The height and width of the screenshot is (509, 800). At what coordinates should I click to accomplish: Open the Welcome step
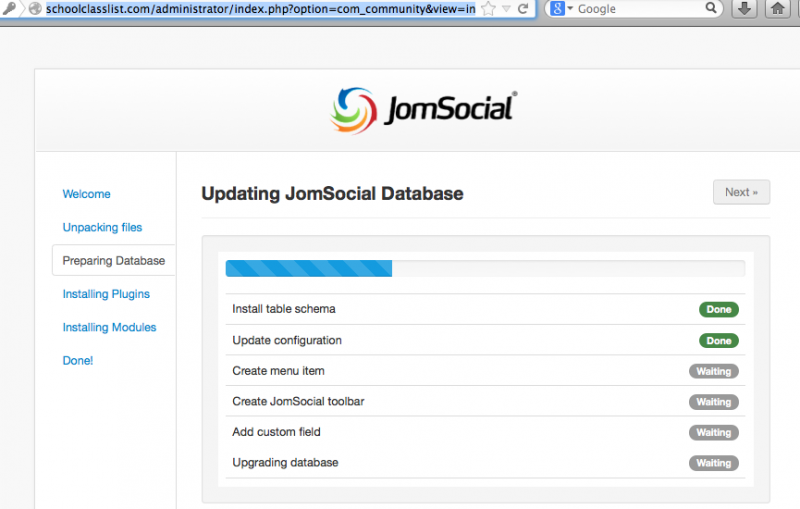86,194
